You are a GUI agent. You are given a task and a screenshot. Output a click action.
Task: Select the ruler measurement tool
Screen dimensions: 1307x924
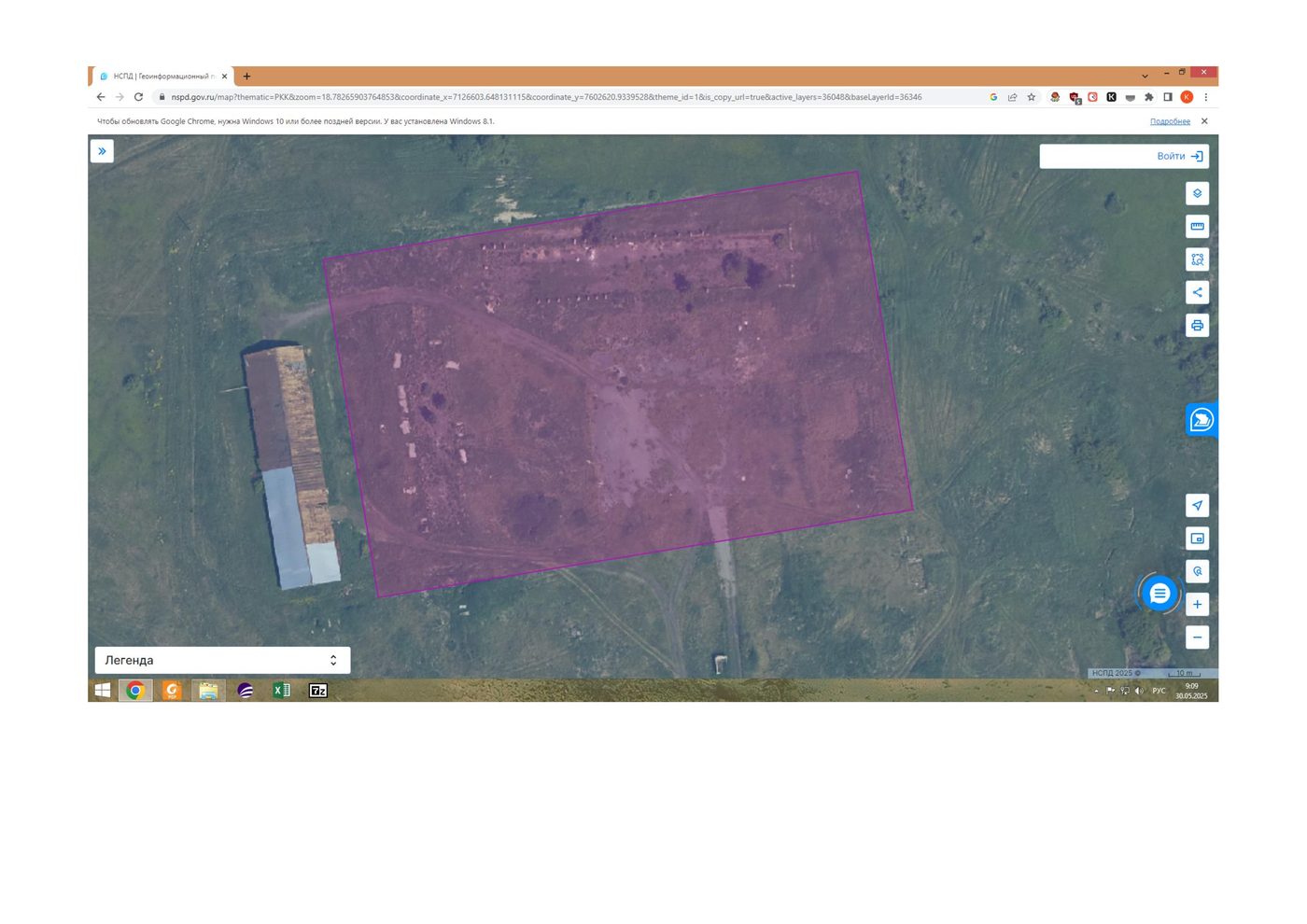coord(1197,226)
